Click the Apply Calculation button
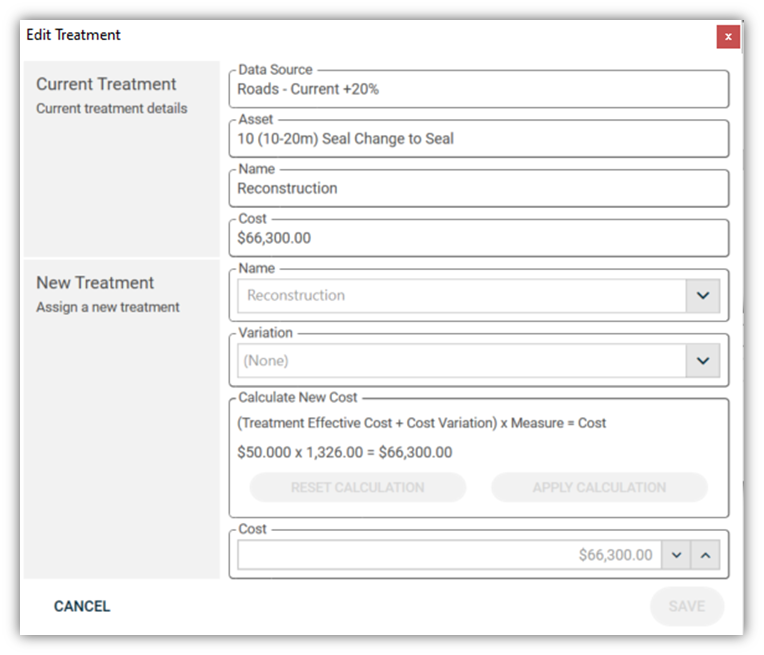 (599, 487)
